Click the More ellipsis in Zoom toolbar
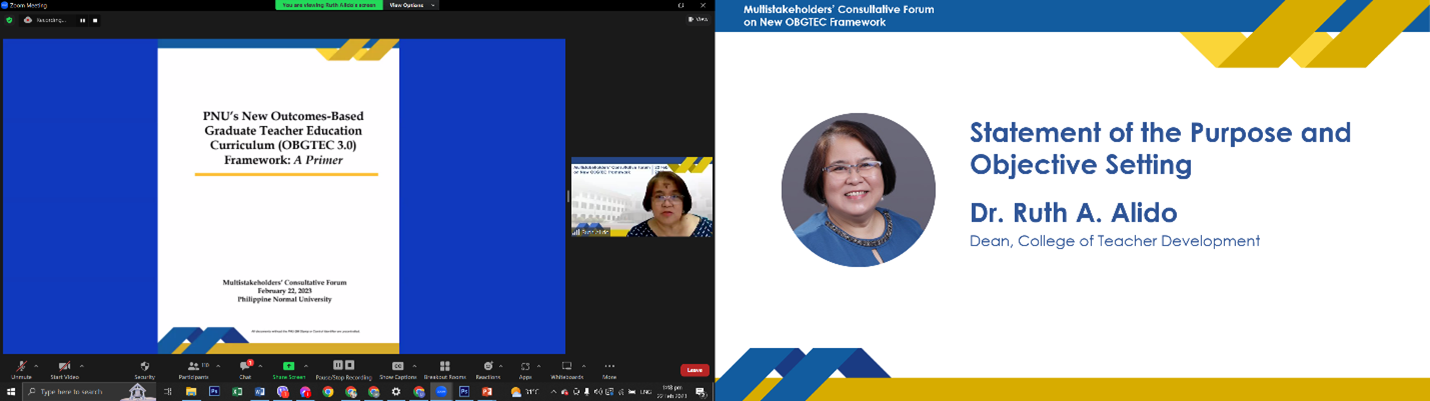 (x=609, y=367)
